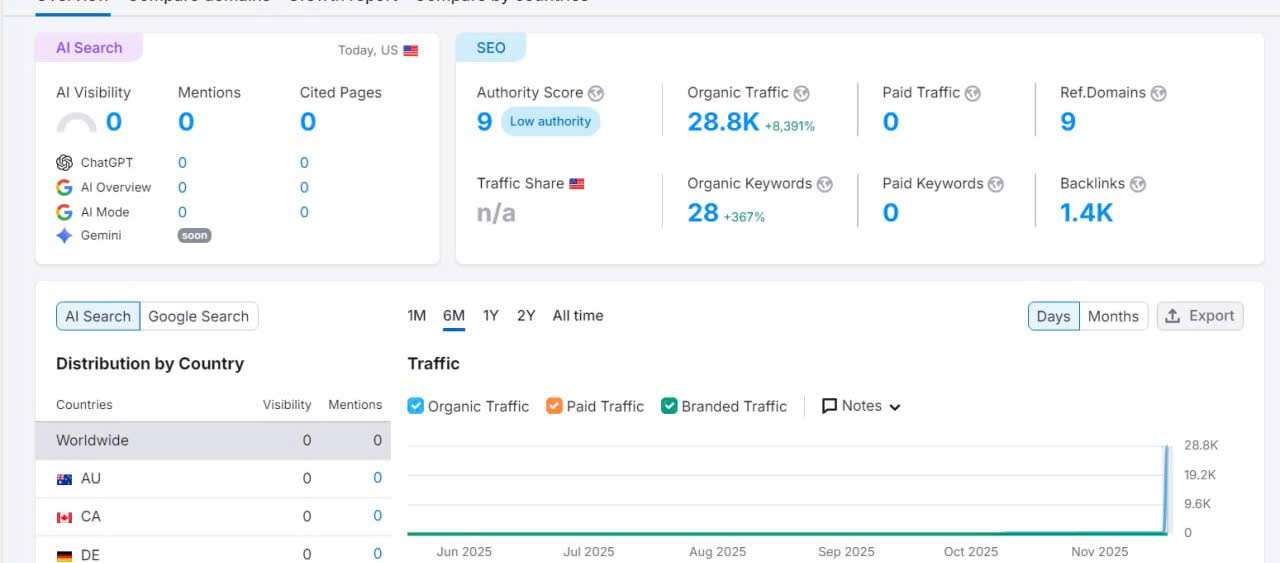Click the Google icon beside AI Mode
The width and height of the screenshot is (1280, 563).
tap(64, 212)
